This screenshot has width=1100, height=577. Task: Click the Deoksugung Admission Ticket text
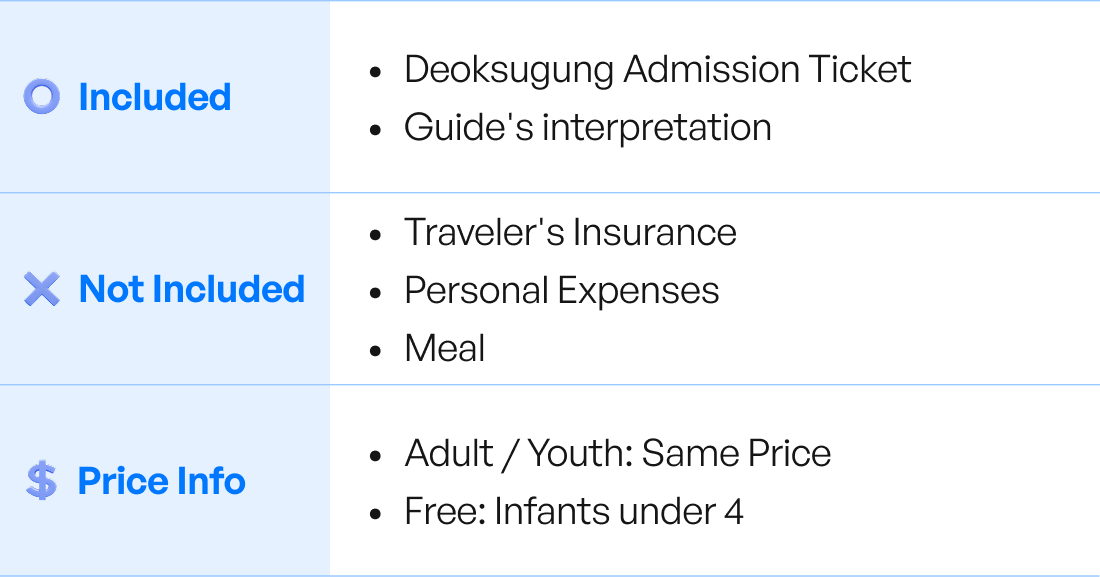(x=657, y=70)
